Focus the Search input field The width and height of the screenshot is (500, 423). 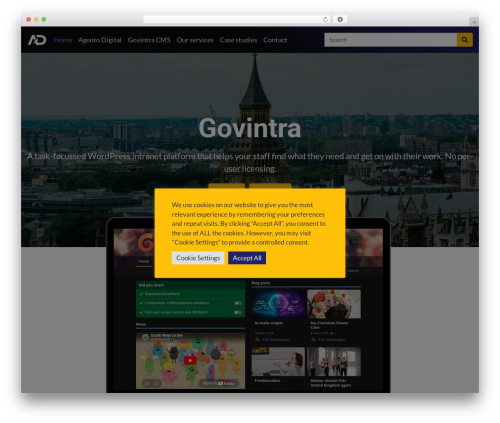coord(390,40)
